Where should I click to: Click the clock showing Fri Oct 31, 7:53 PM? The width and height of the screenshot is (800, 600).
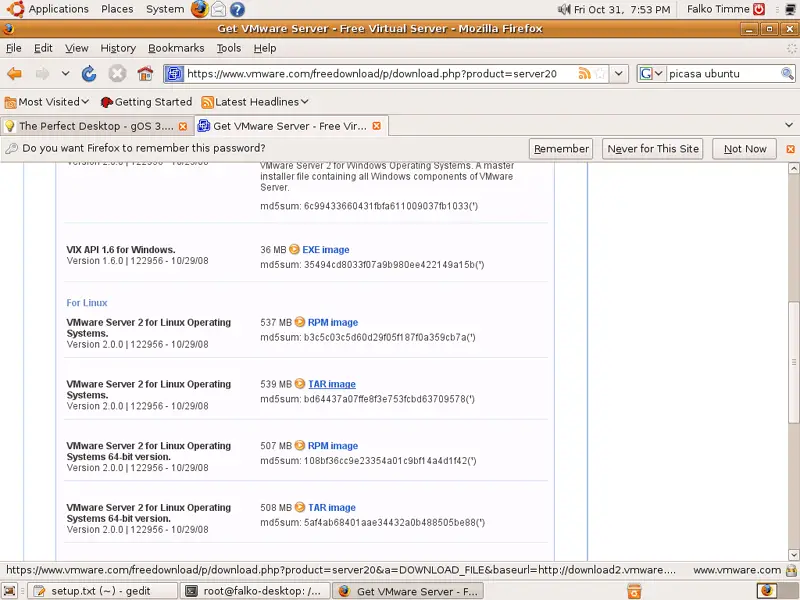[x=622, y=9]
